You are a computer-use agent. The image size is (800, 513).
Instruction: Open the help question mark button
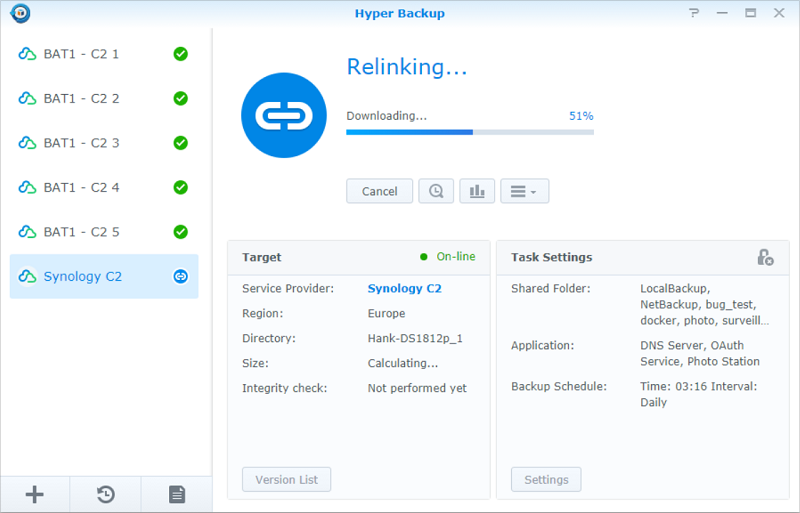[x=695, y=13]
